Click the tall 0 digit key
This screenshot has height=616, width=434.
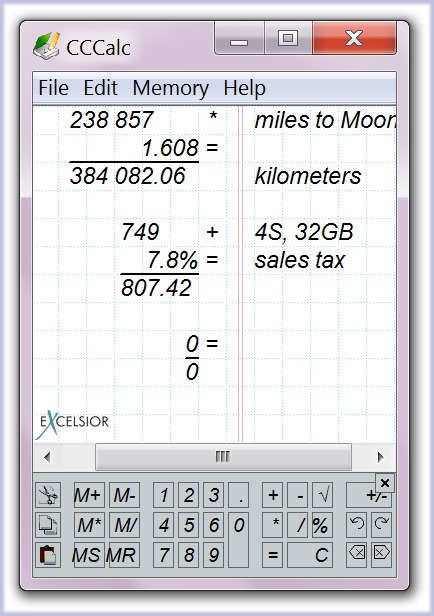pyautogui.click(x=239, y=540)
